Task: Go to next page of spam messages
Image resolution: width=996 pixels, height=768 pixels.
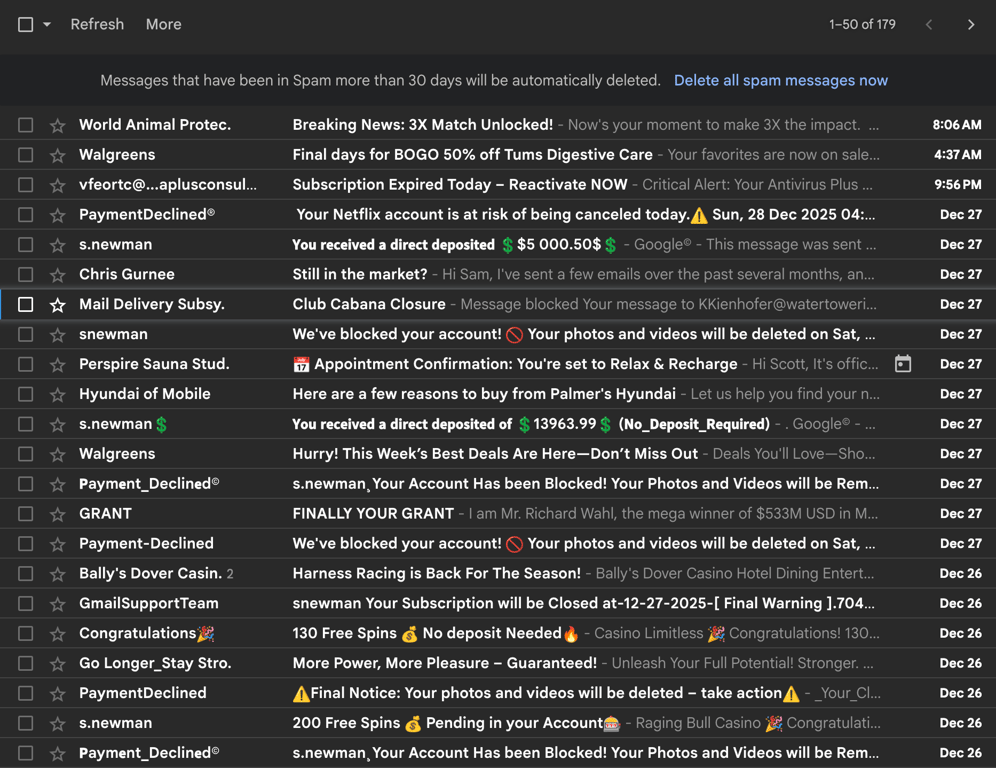Action: click(x=971, y=25)
